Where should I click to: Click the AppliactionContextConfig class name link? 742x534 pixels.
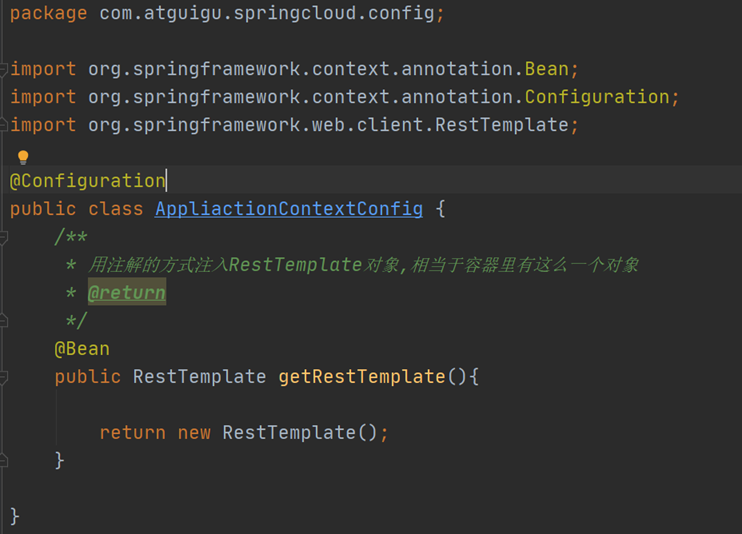289,209
